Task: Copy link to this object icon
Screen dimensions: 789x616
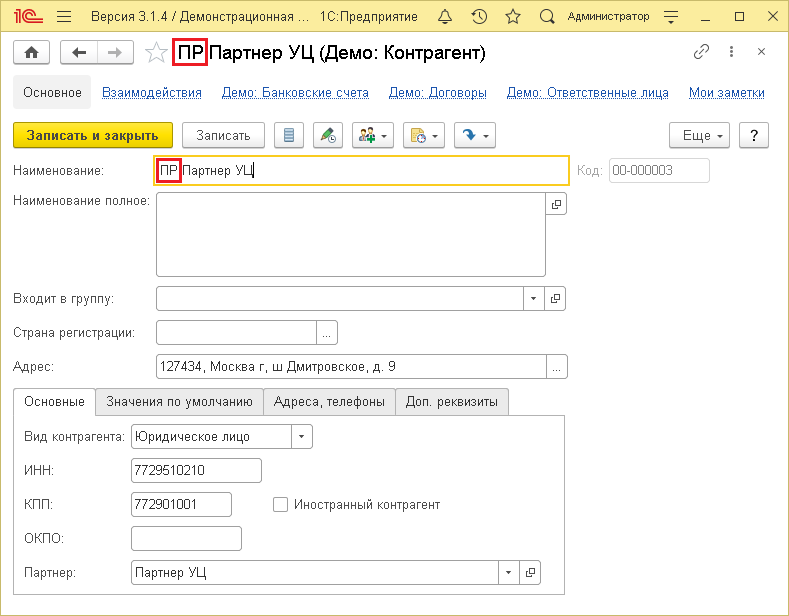Action: (701, 51)
